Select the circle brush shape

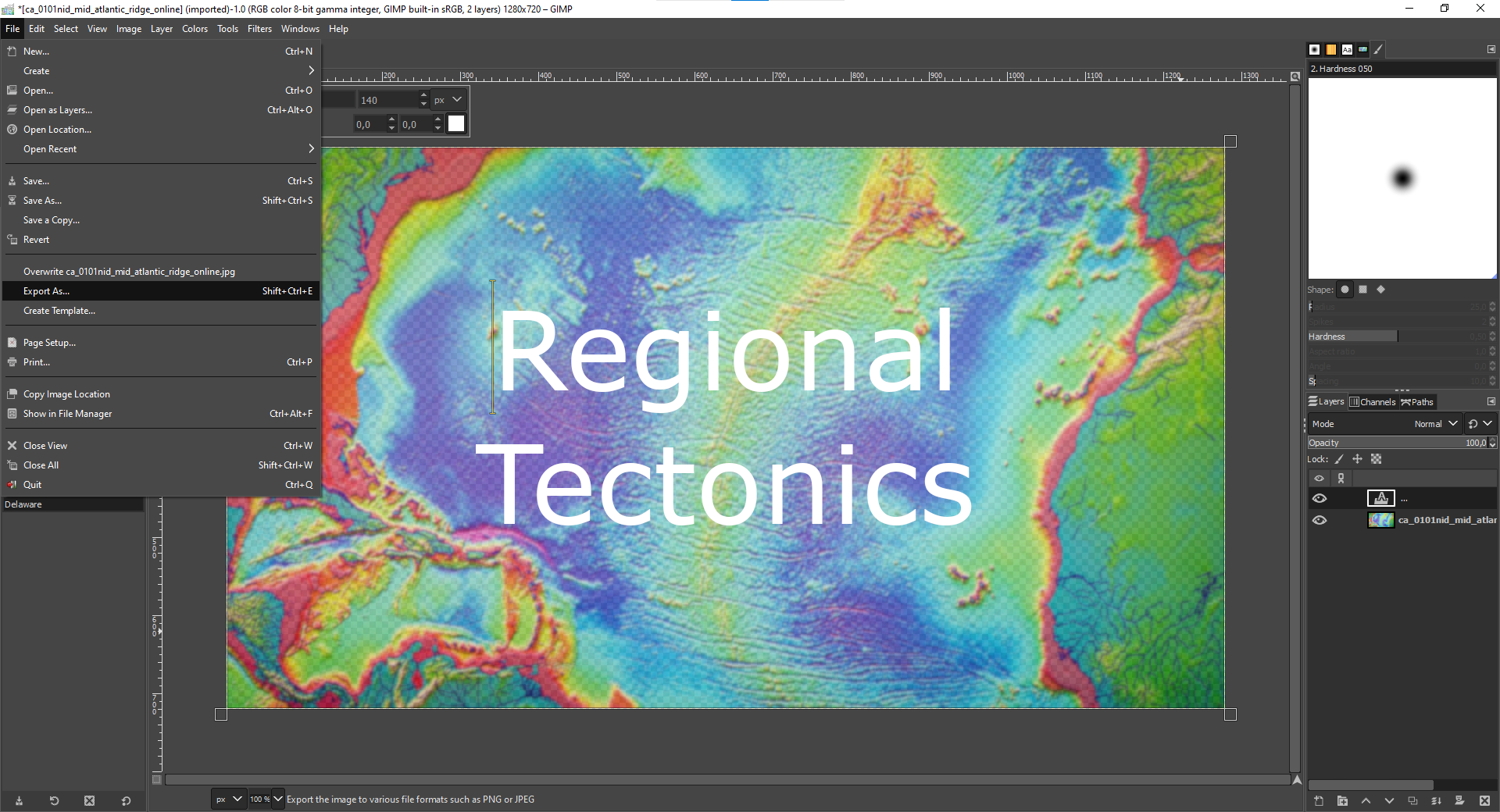tap(1345, 290)
